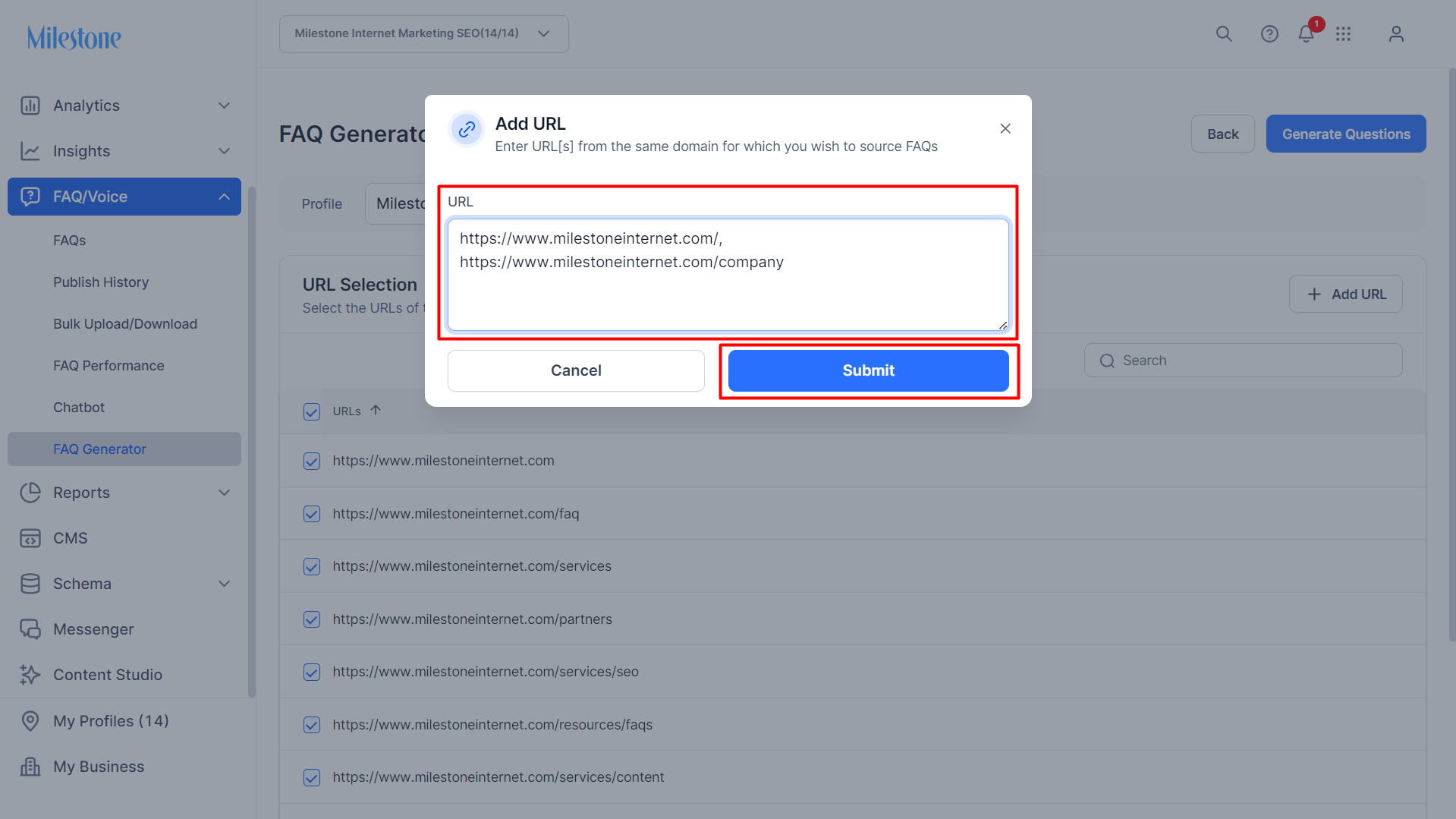Click into the URL text area

(728, 275)
